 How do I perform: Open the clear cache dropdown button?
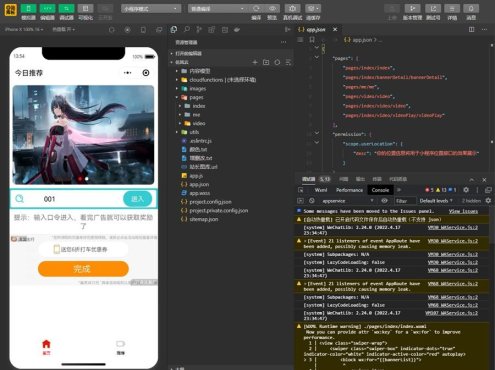pyautogui.click(x=313, y=8)
